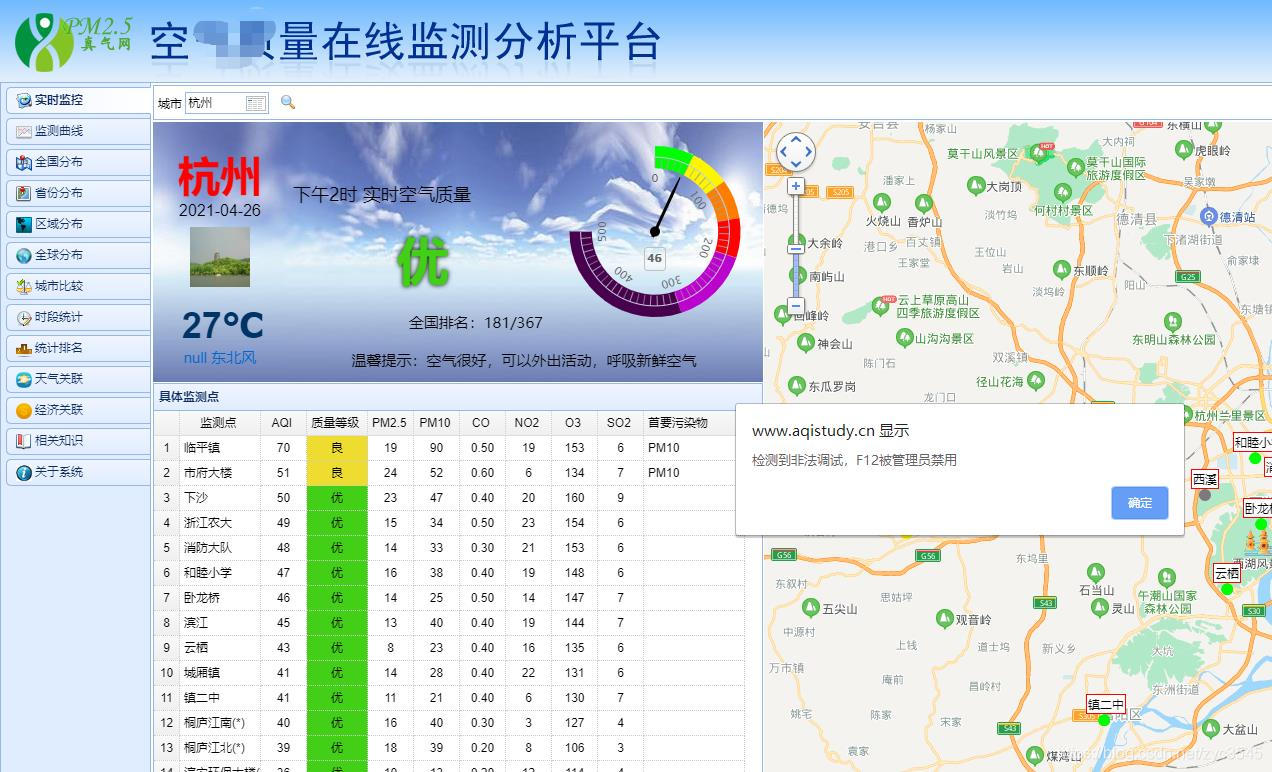Click 确定 in the alert dialog
Viewport: 1272px width, 772px height.
(1140, 503)
